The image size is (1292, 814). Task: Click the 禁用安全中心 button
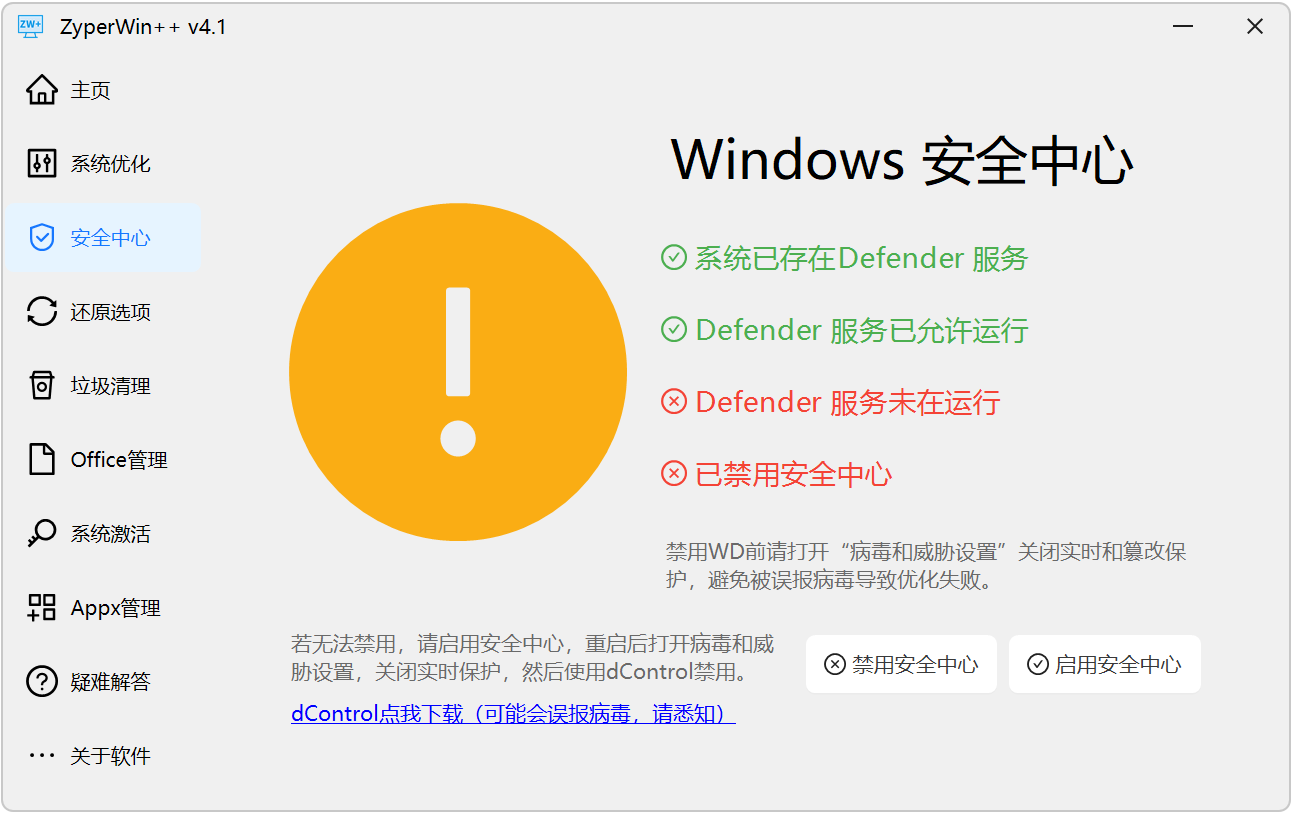pyautogui.click(x=901, y=664)
